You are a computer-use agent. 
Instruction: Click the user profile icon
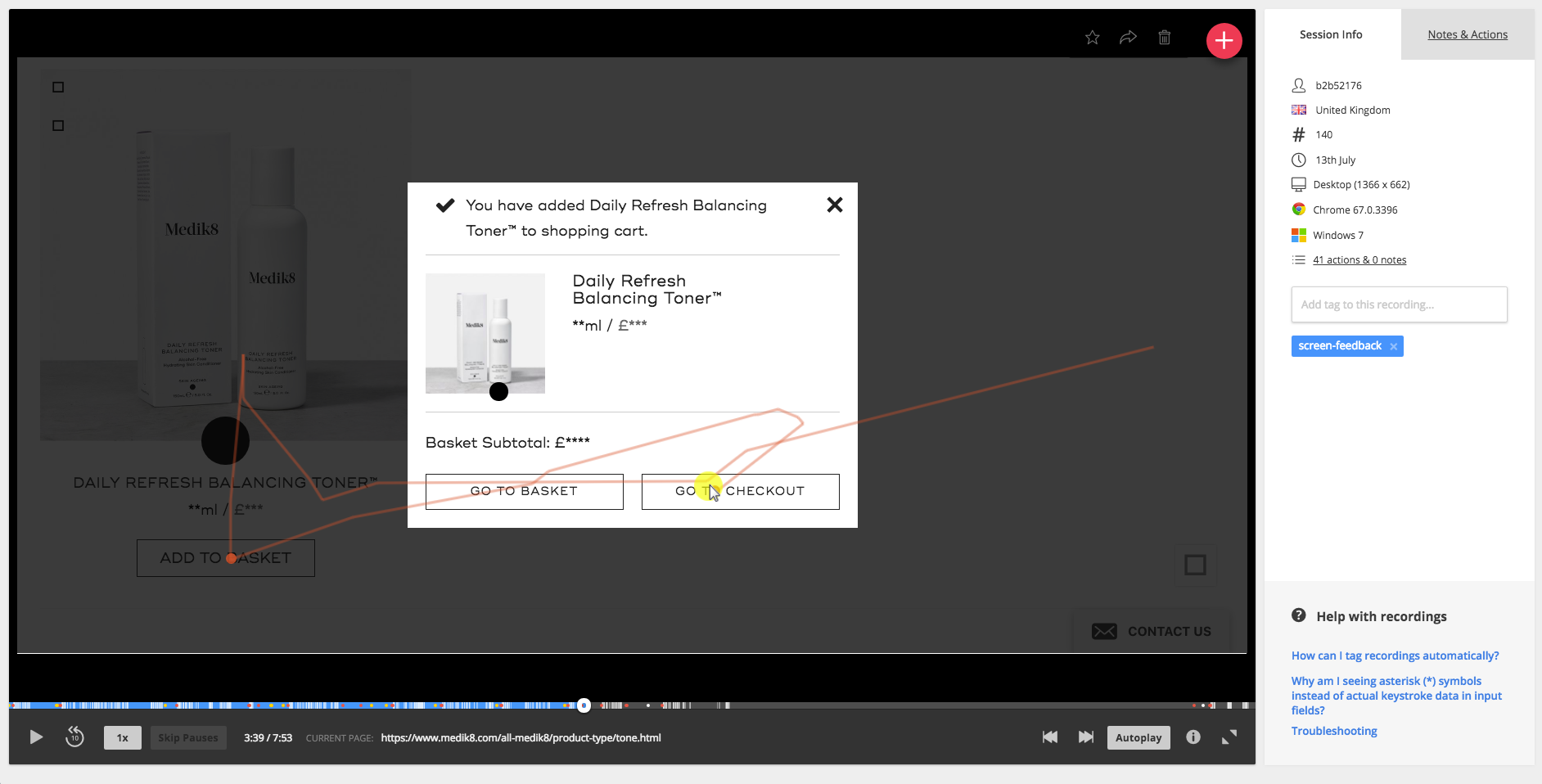click(x=1299, y=85)
